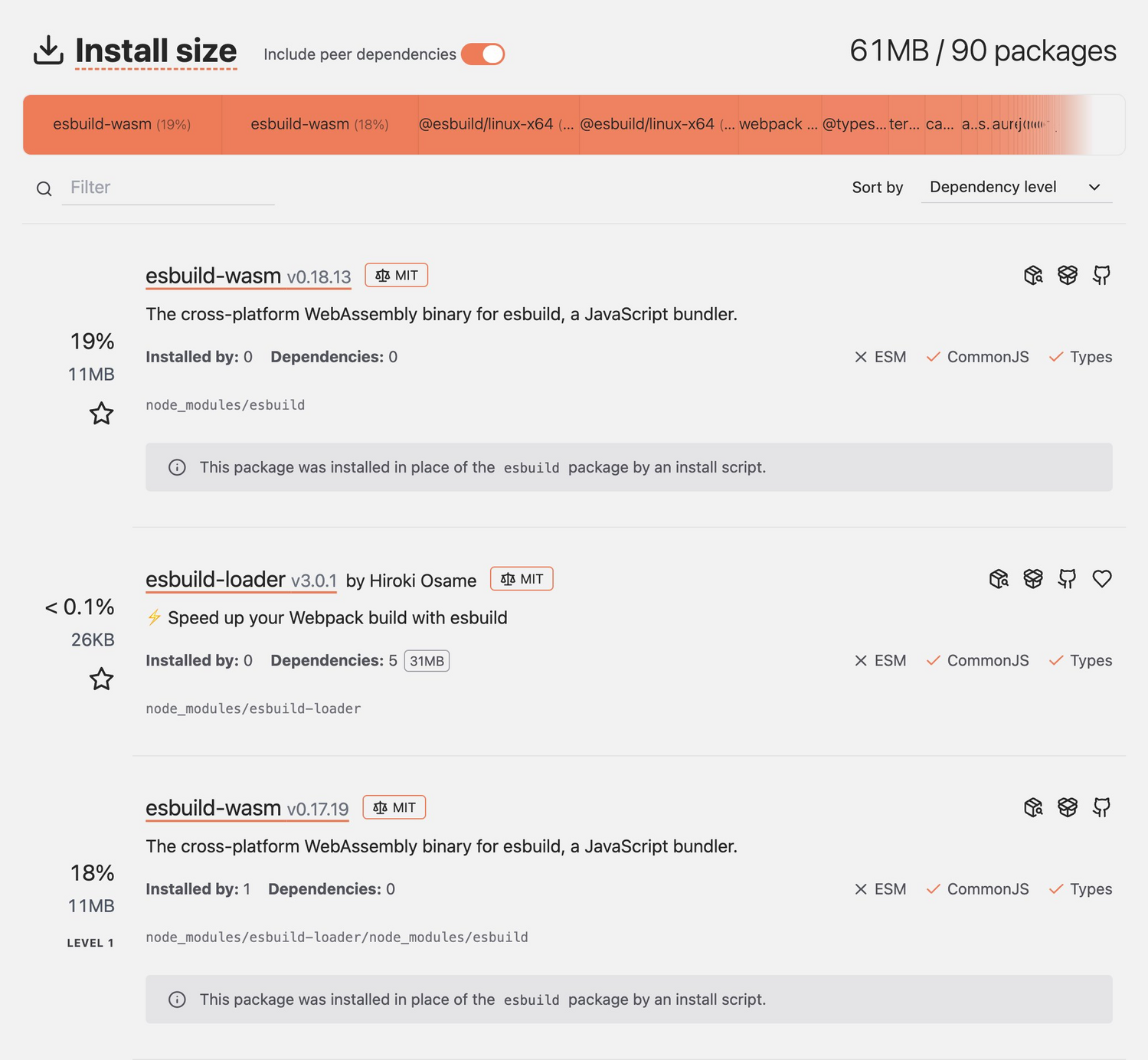This screenshot has height=1060, width=1148.
Task: Click MIT license badge of esbuild-wasm v0.18.13
Action: tap(396, 275)
